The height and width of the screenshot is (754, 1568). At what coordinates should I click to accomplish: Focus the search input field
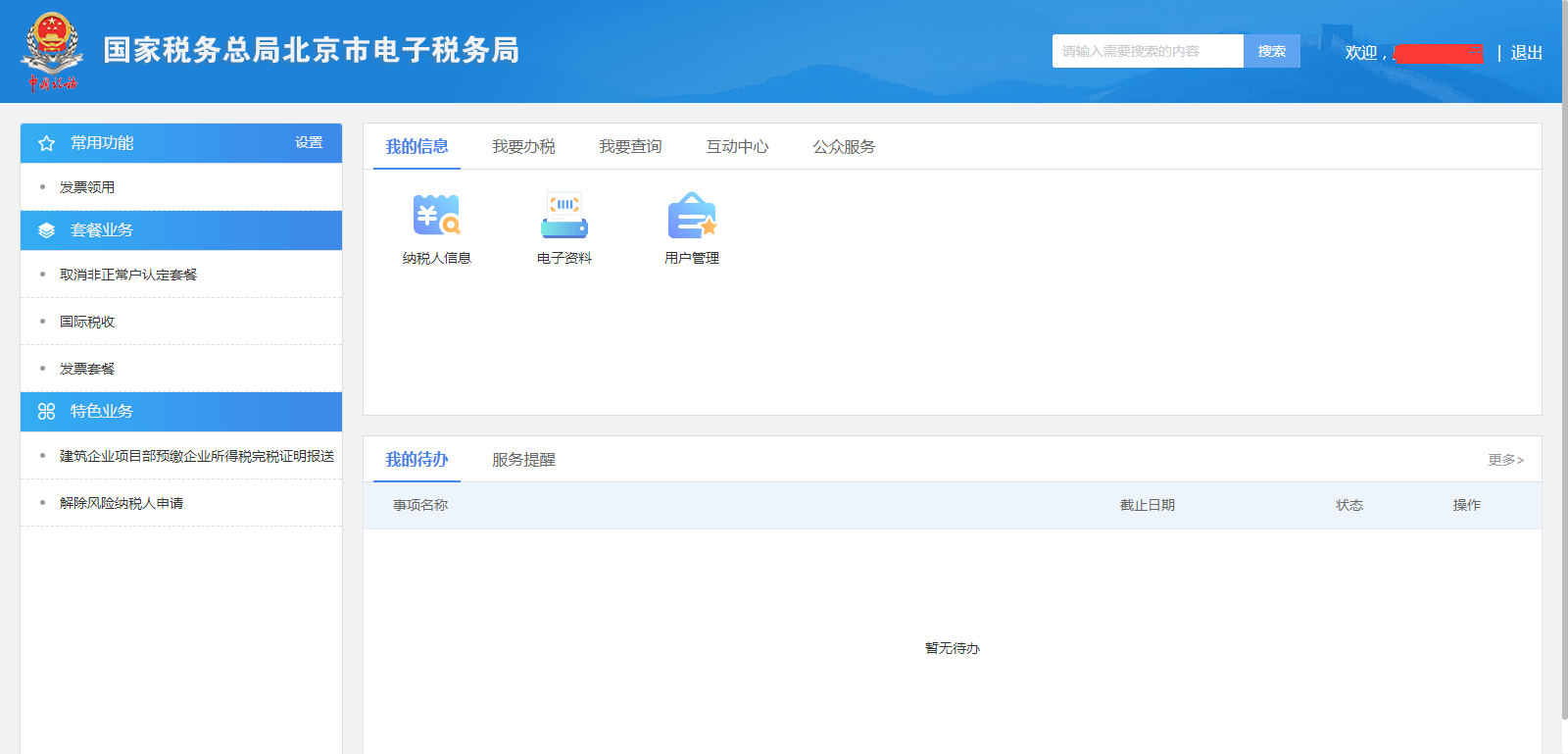click(1148, 51)
